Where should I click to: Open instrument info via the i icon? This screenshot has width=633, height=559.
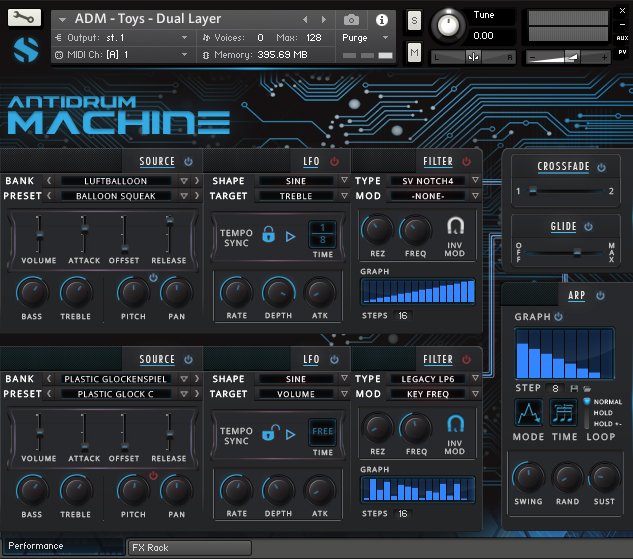(382, 19)
